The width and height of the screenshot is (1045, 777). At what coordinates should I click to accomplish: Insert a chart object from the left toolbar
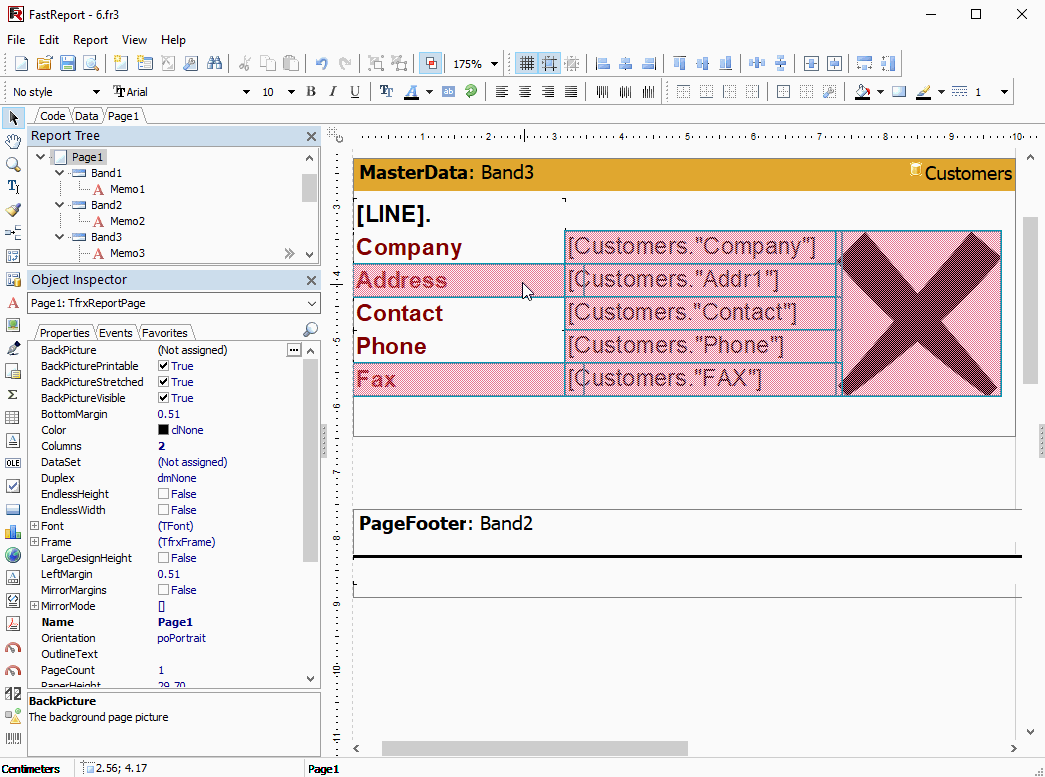pos(13,532)
